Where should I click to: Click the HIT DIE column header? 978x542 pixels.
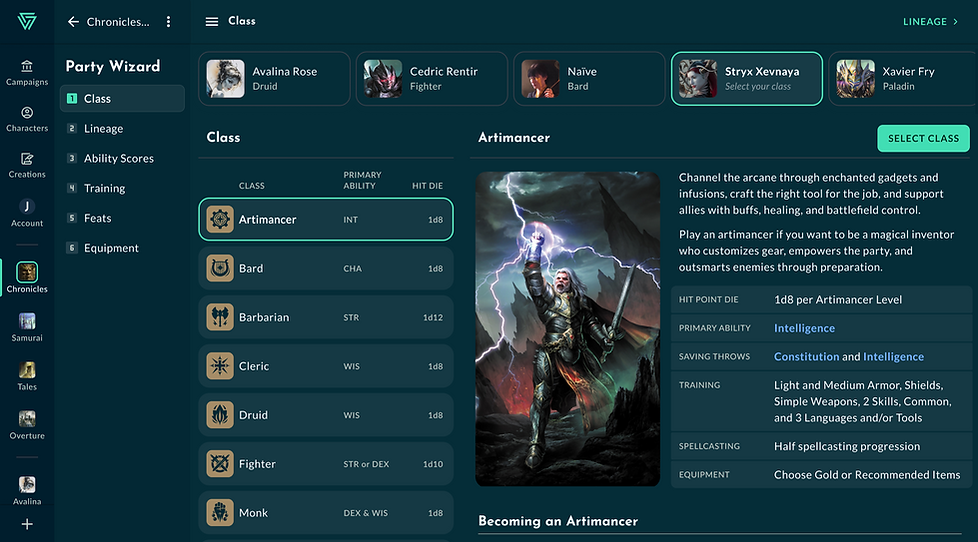[427, 186]
